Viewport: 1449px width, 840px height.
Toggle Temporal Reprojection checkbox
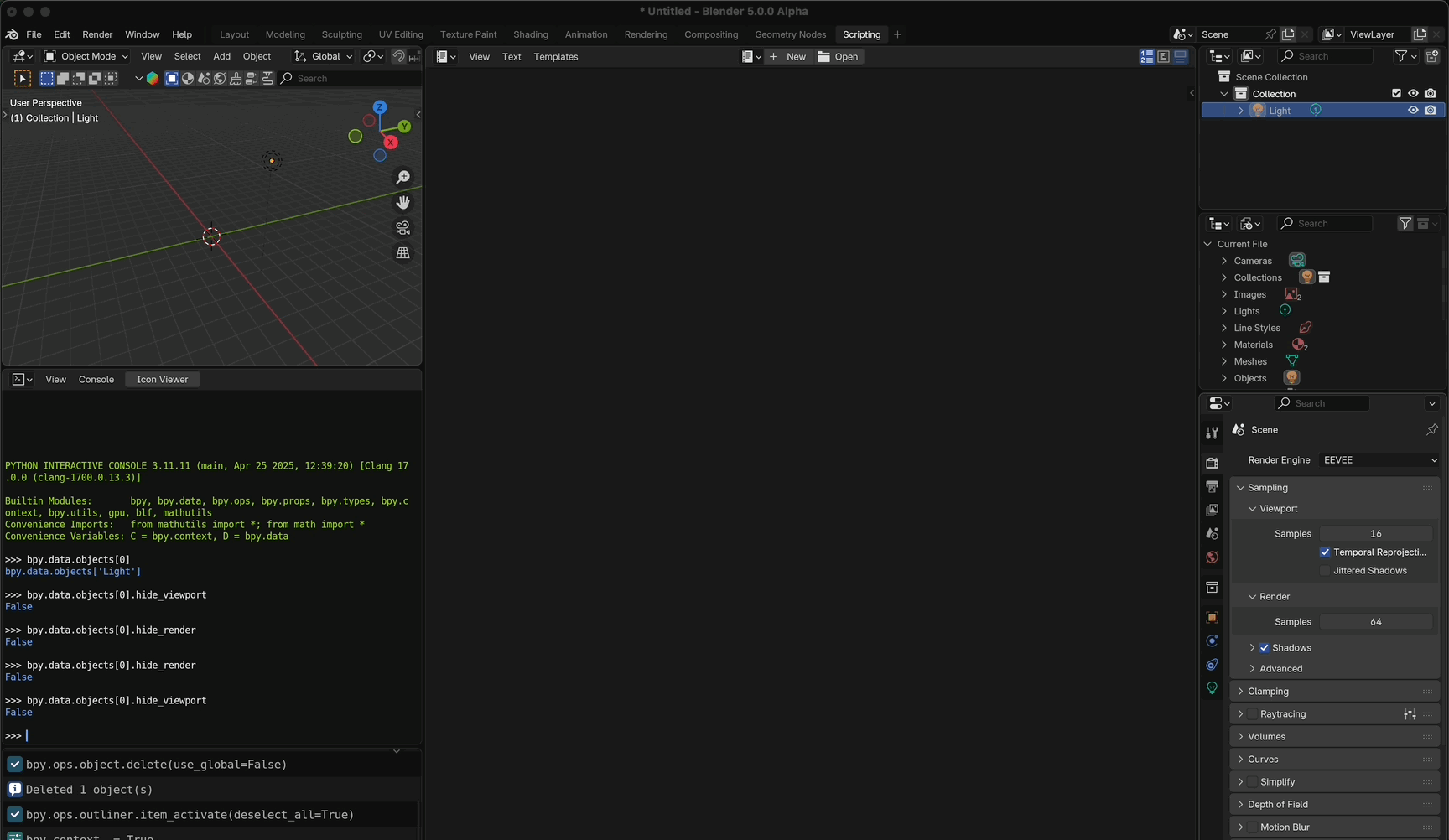pos(1325,552)
